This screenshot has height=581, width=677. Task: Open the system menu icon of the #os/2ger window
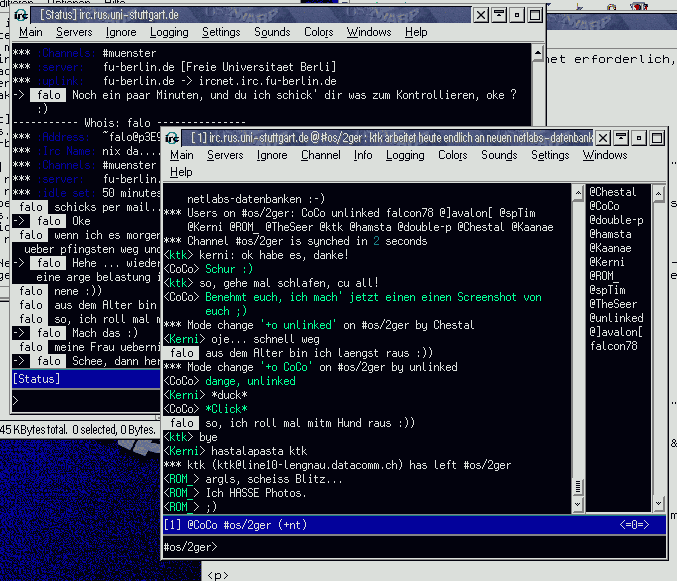[174, 137]
